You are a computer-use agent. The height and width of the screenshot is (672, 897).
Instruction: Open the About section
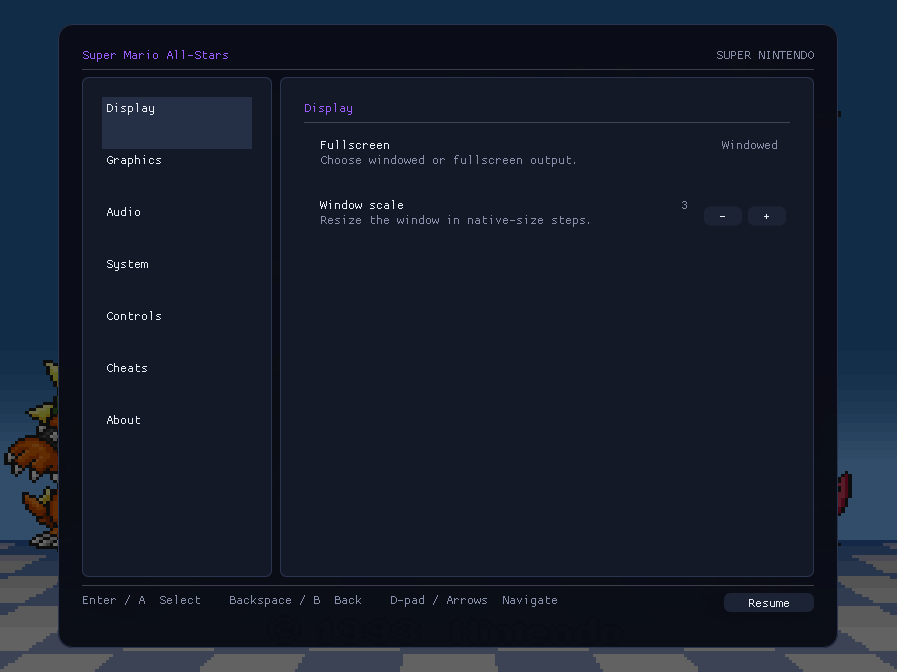pyautogui.click(x=177, y=435)
